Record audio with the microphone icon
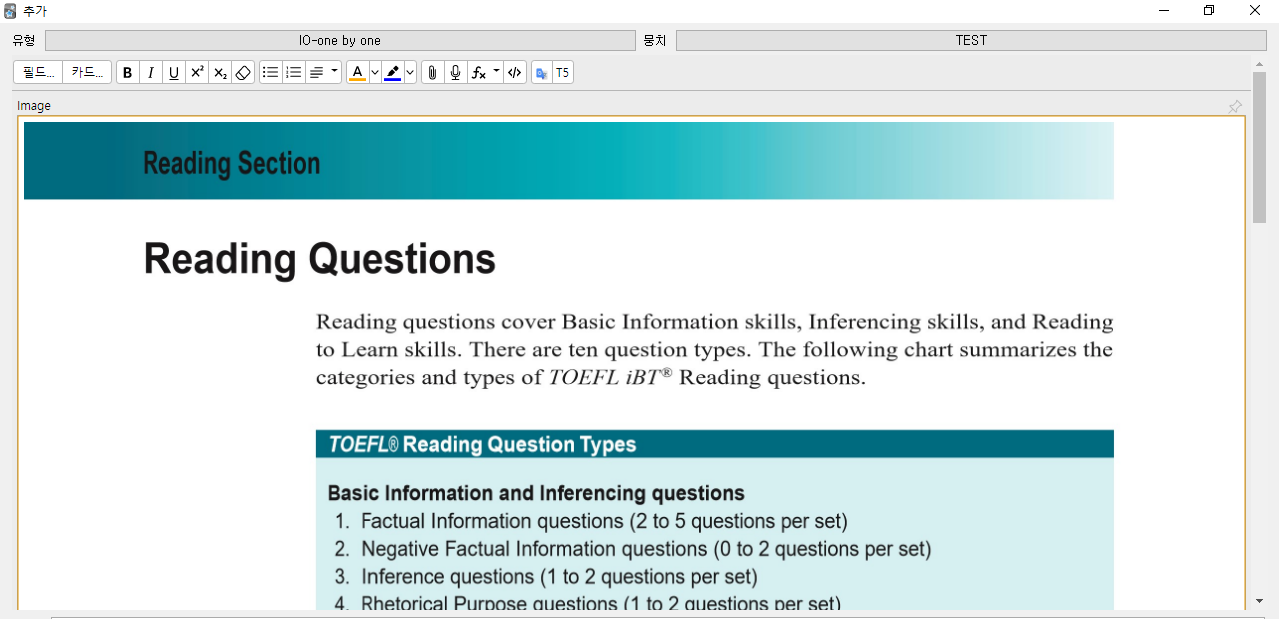This screenshot has width=1279, height=619. [456, 71]
